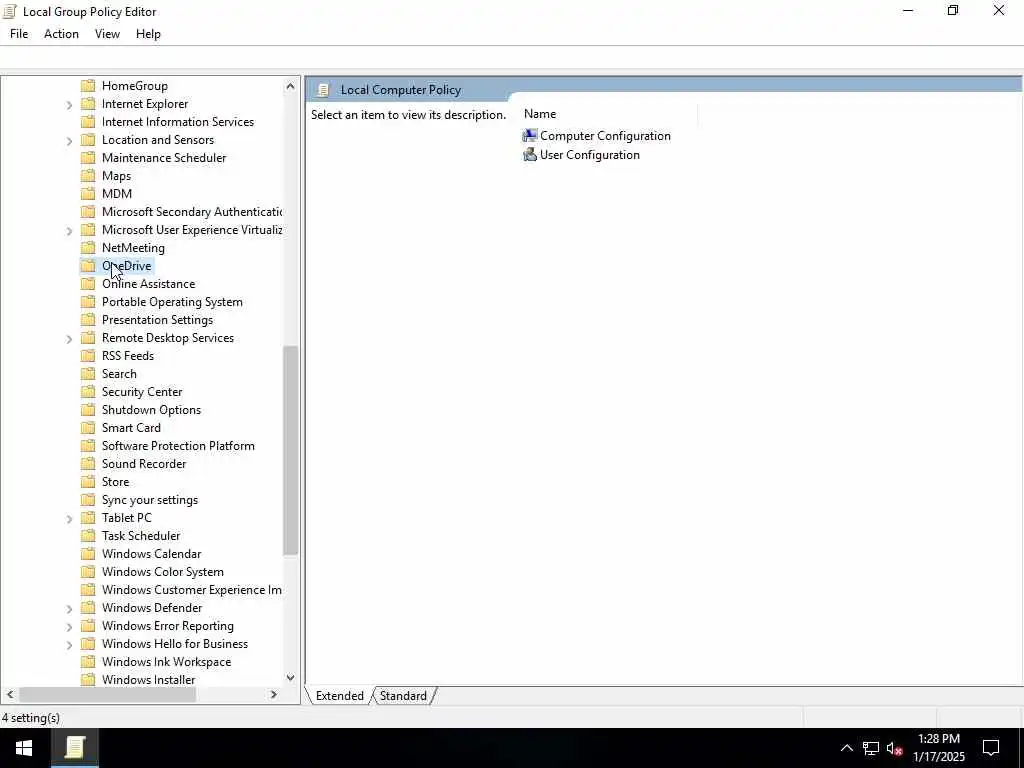The image size is (1024, 768).
Task: Select Microsoft Secondary Authentication item
Action: coord(191,212)
